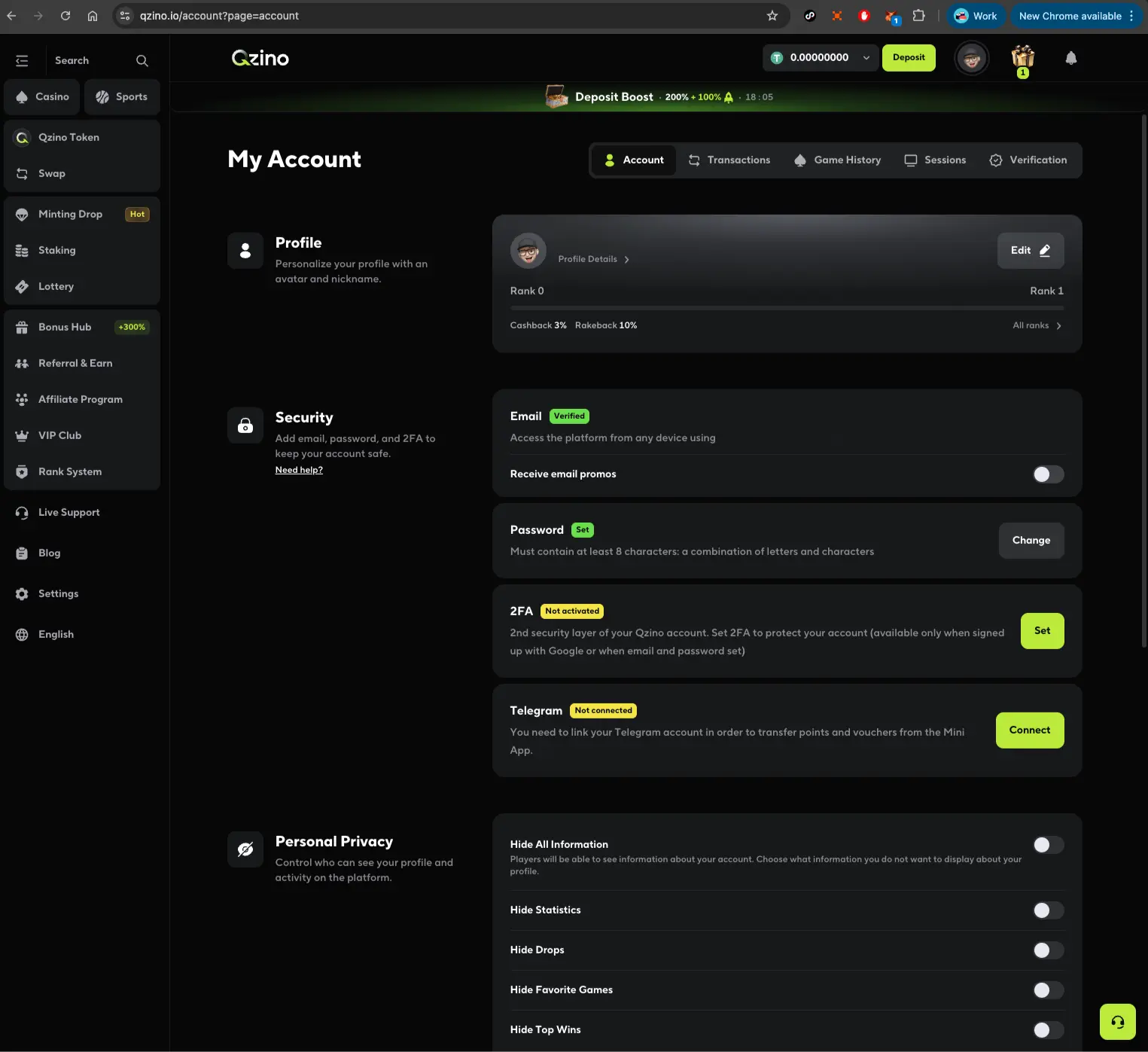
Task: Switch to the Transactions tab
Action: tap(729, 160)
